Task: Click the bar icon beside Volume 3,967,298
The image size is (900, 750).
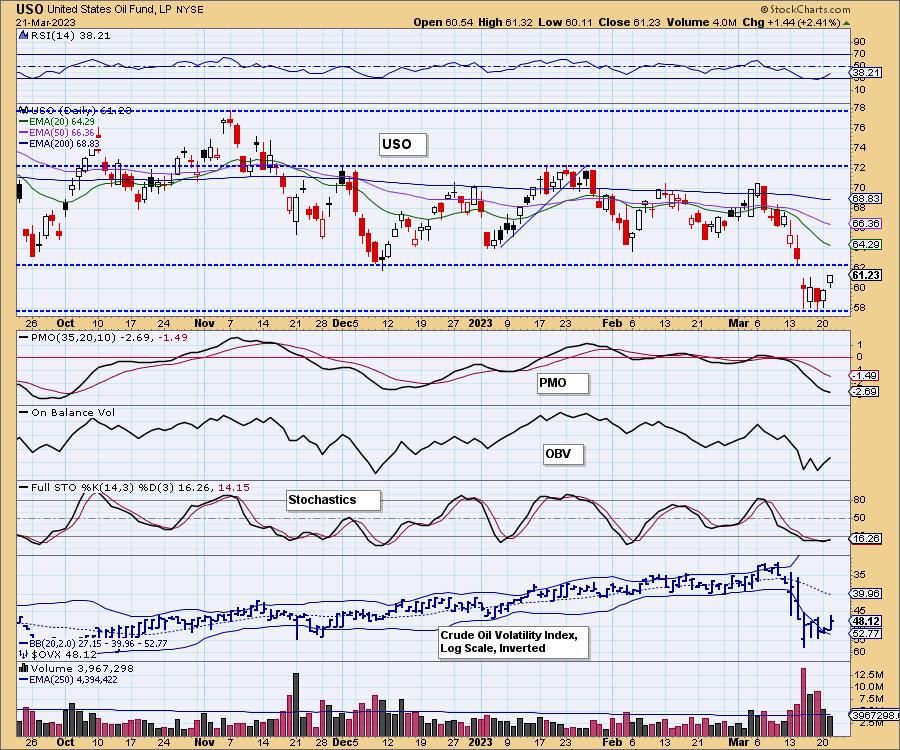Action: [x=24, y=668]
